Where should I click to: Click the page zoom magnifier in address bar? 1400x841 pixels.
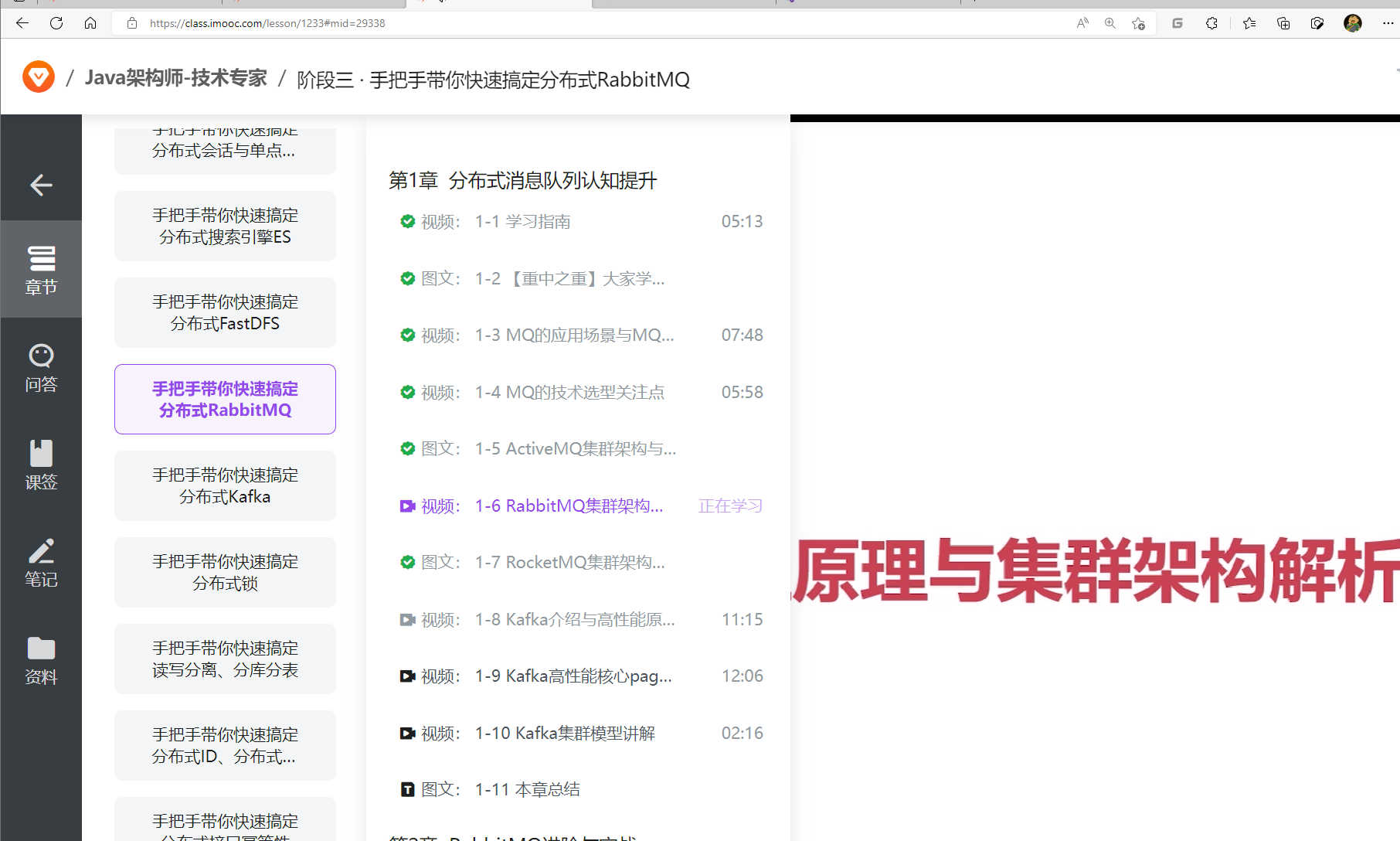point(1109,23)
